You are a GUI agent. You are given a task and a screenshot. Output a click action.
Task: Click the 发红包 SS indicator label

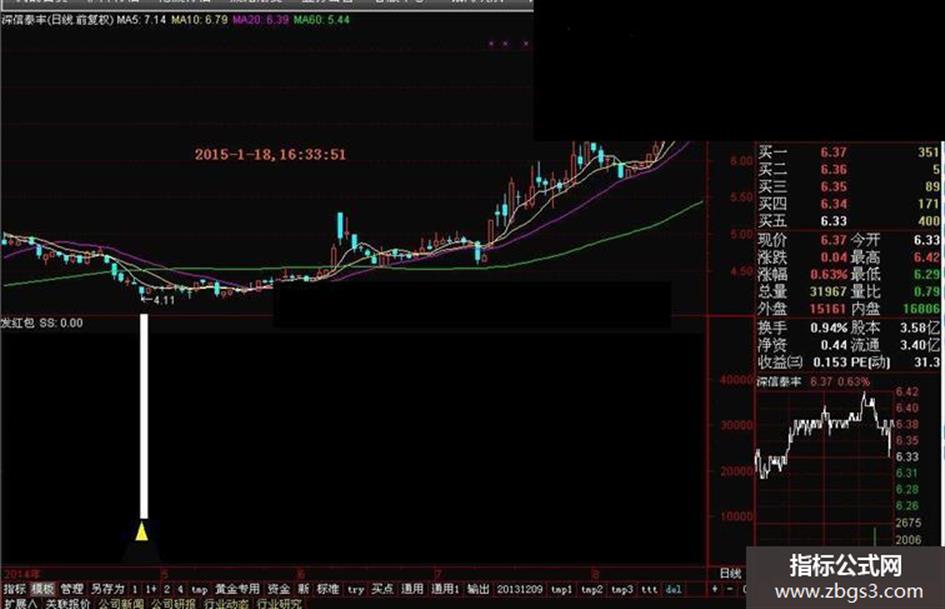pyautogui.click(x=42, y=323)
